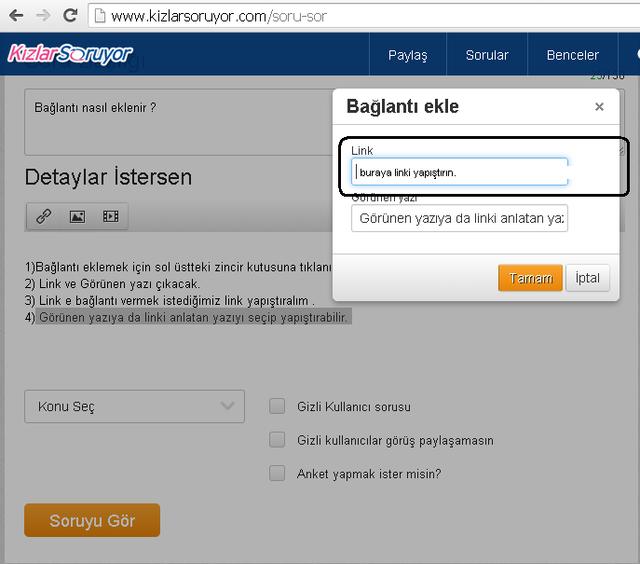Click the question title text area
Screen dimensions: 640x564
179,122
